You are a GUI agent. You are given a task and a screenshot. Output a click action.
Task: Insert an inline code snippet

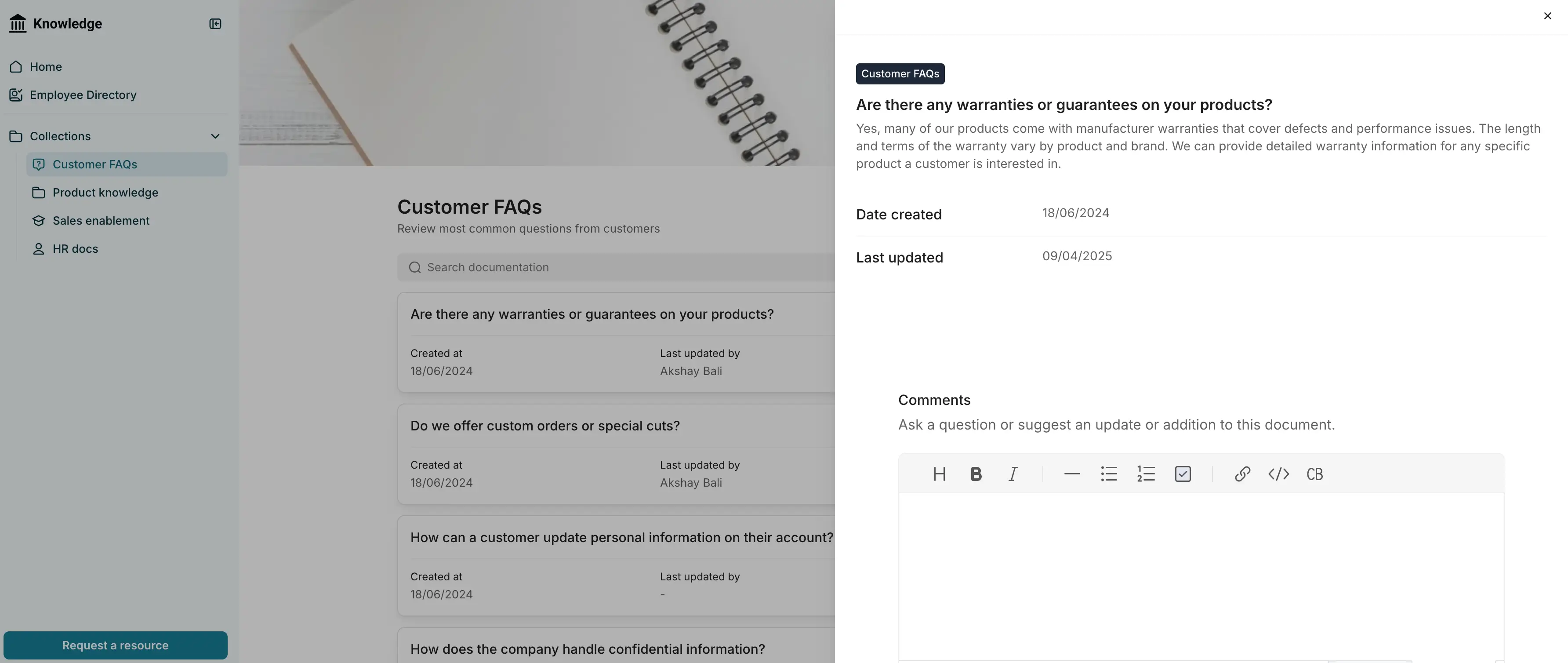click(x=1278, y=474)
